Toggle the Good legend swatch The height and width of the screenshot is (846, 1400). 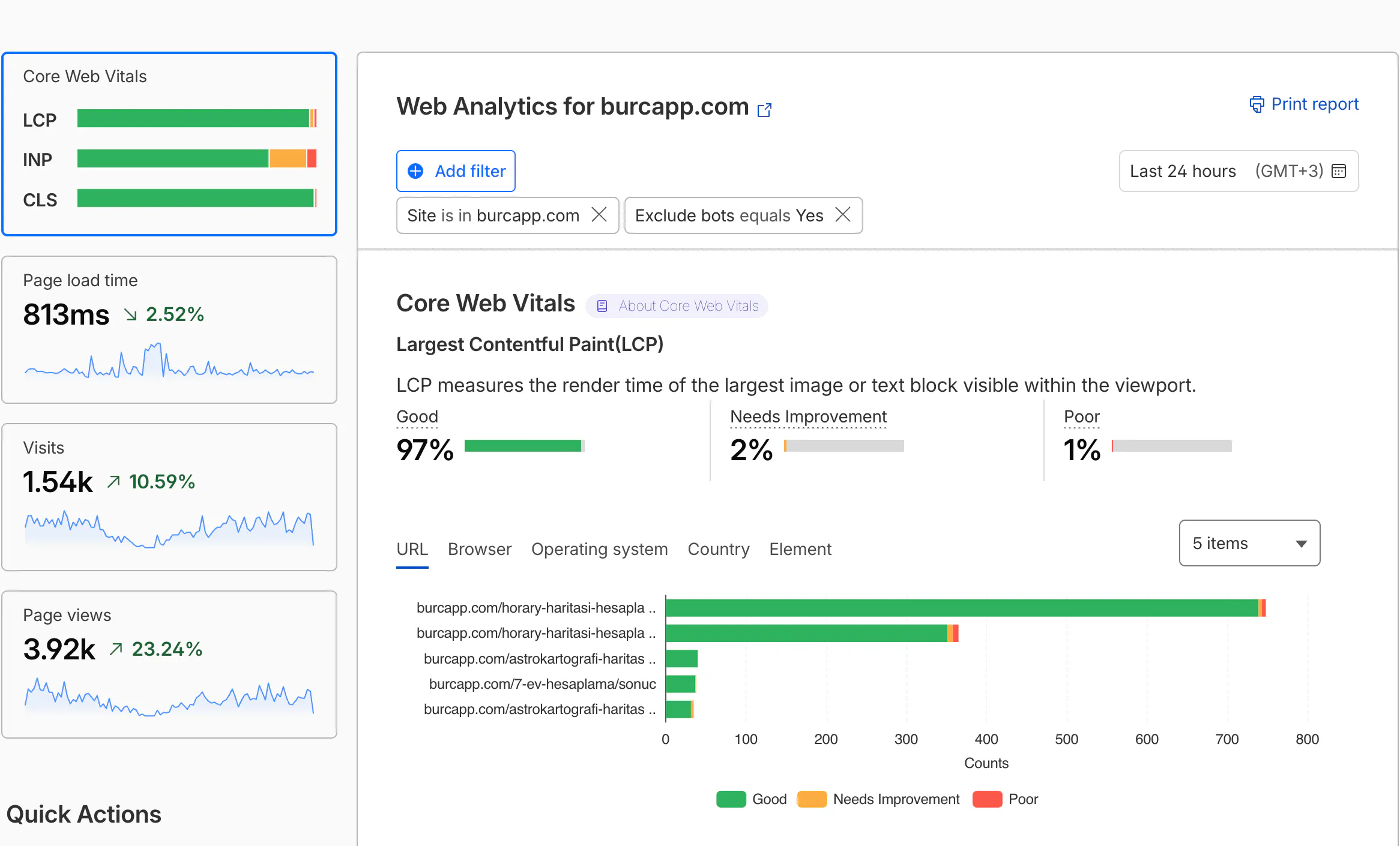pyautogui.click(x=731, y=799)
